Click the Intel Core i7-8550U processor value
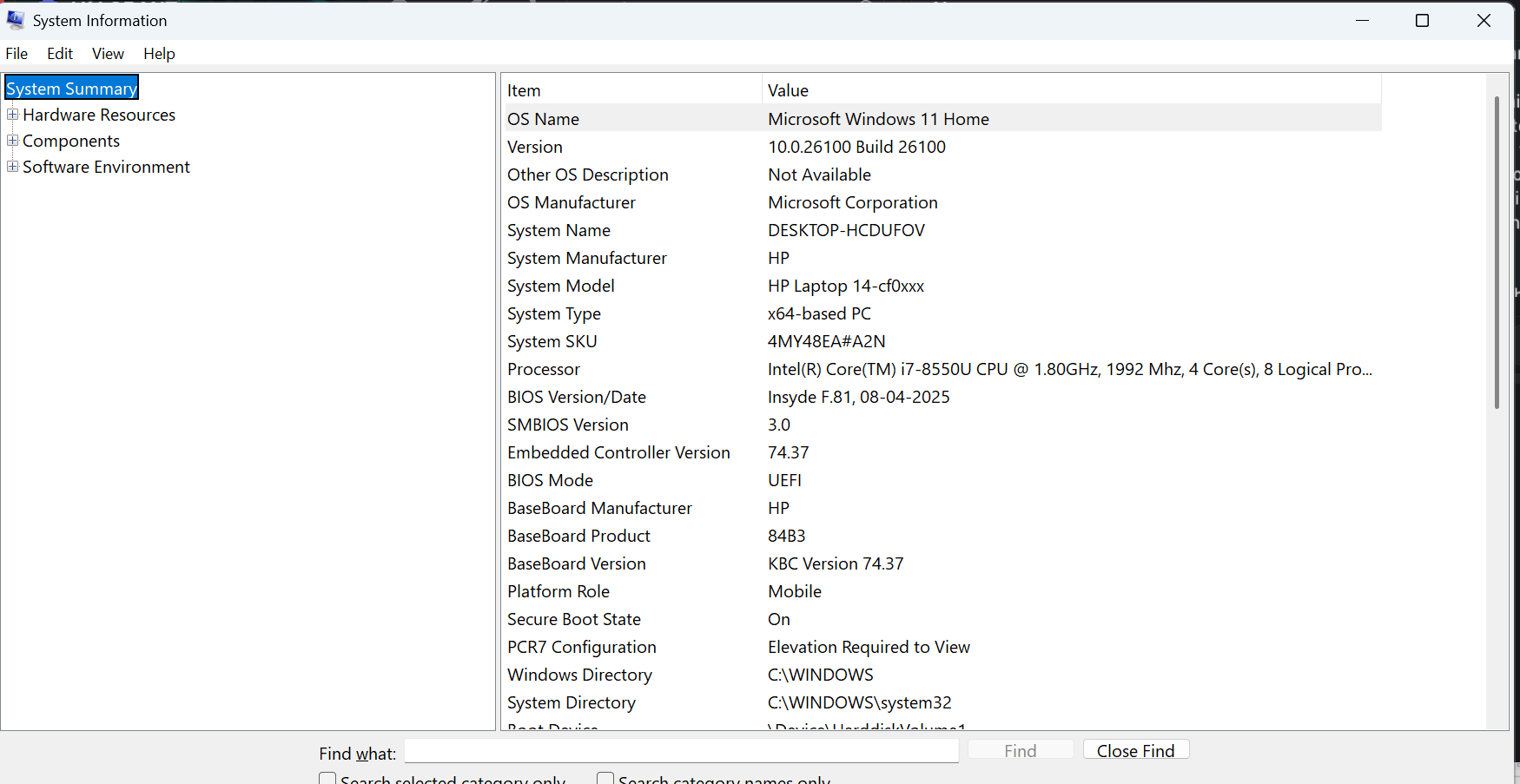 pyautogui.click(x=1070, y=369)
